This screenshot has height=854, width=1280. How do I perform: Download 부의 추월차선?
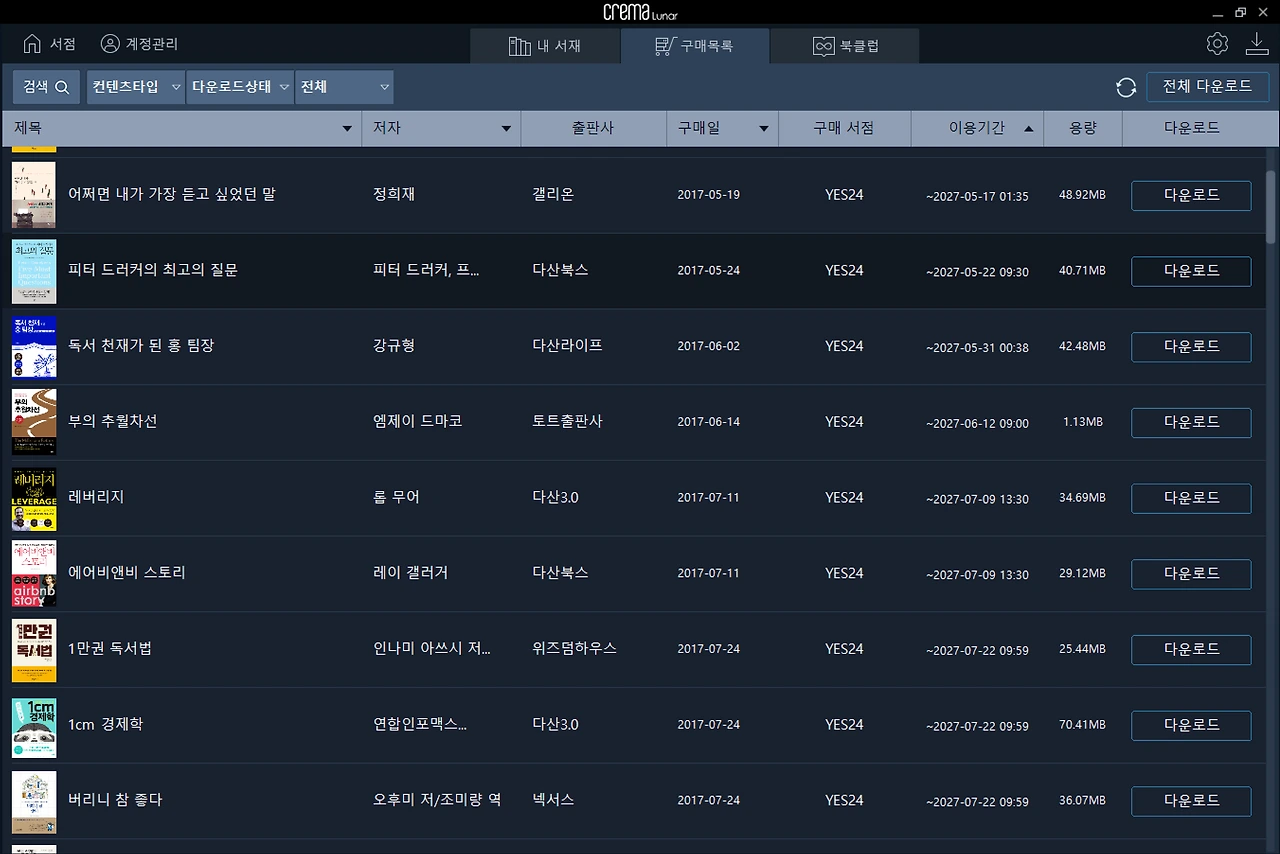pyautogui.click(x=1191, y=422)
